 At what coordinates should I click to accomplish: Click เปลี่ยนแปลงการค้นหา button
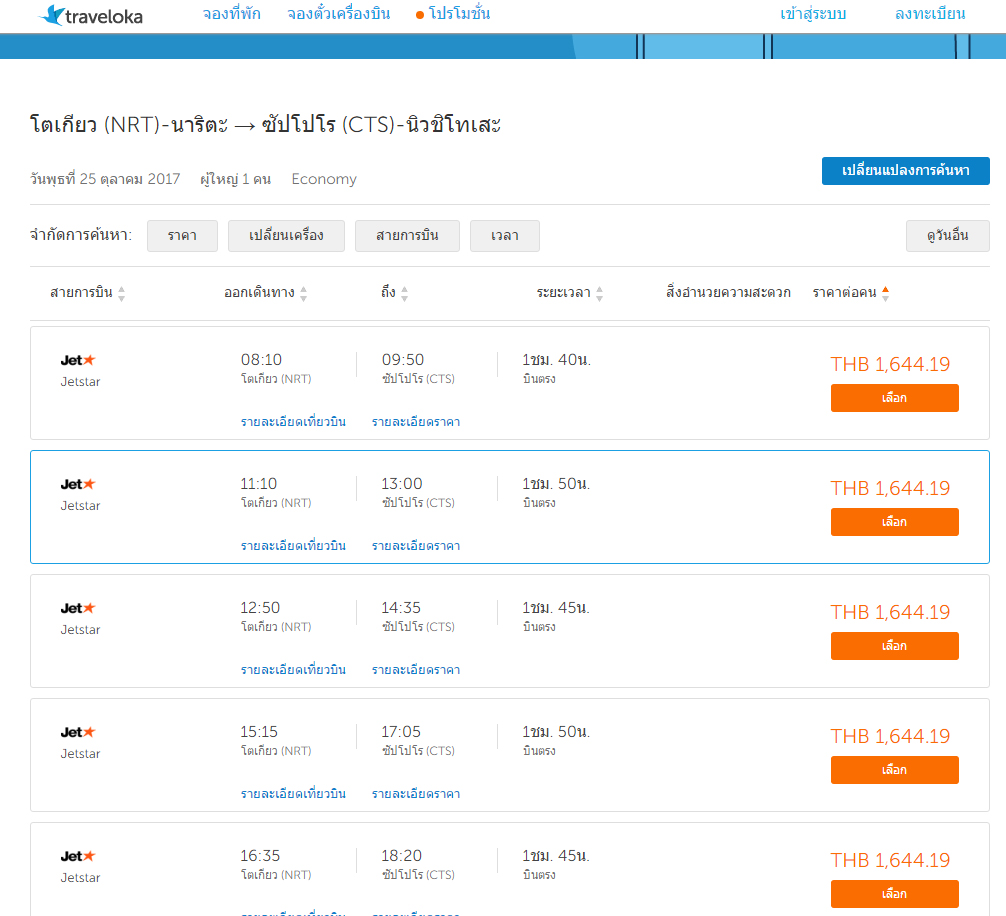pyautogui.click(x=905, y=171)
